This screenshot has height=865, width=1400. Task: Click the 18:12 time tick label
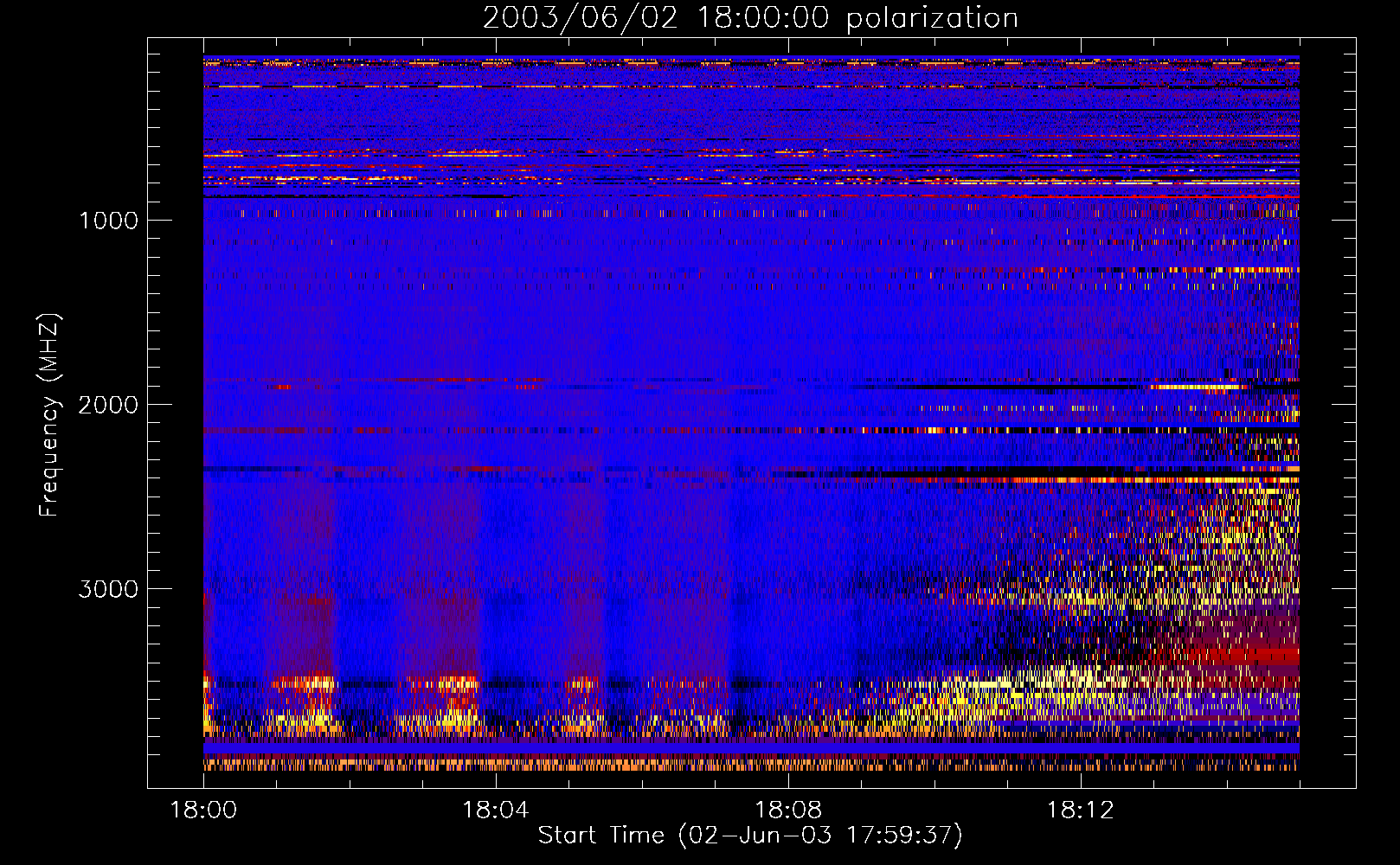point(1080,811)
